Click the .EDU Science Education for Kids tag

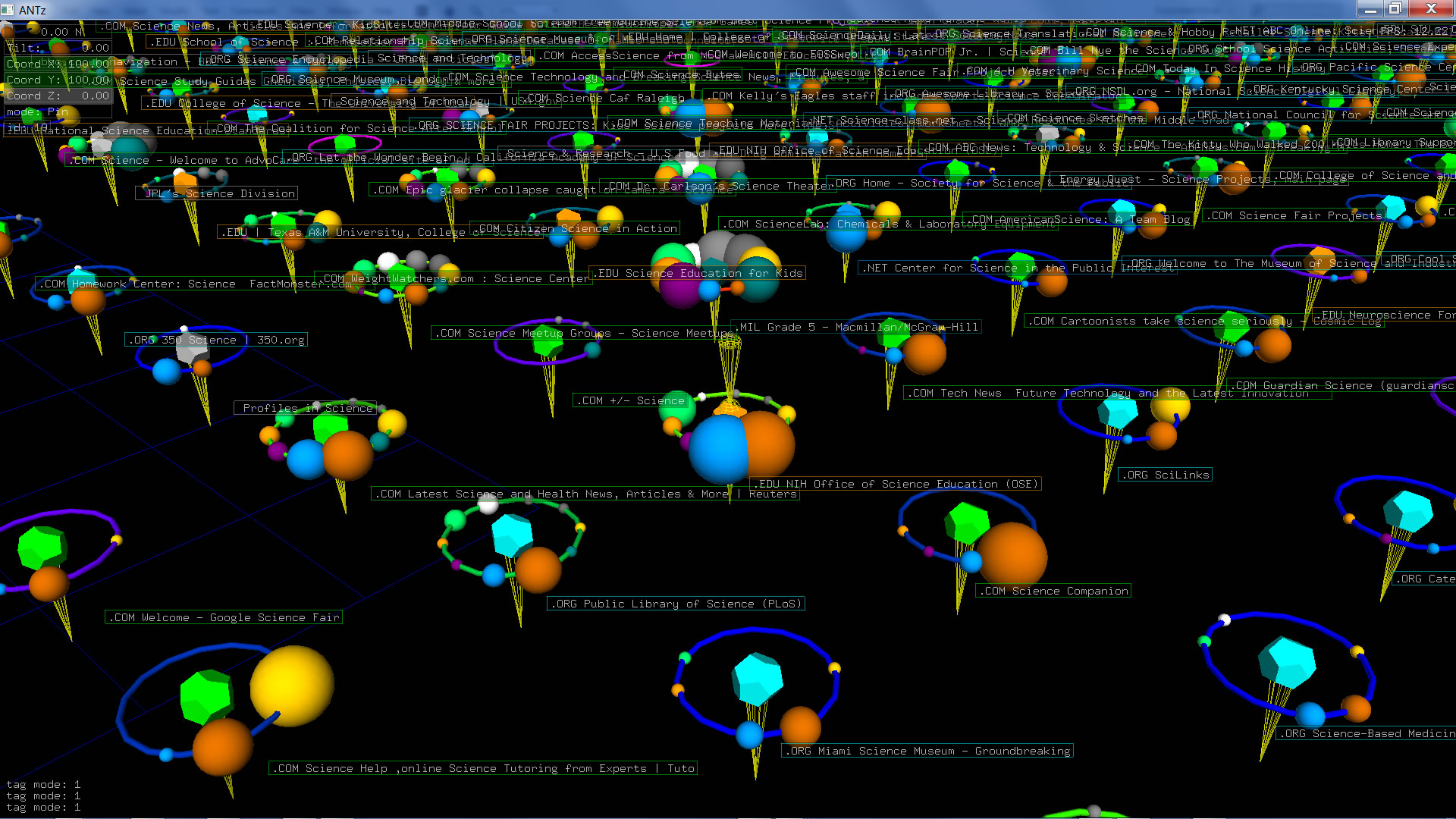[x=697, y=273]
